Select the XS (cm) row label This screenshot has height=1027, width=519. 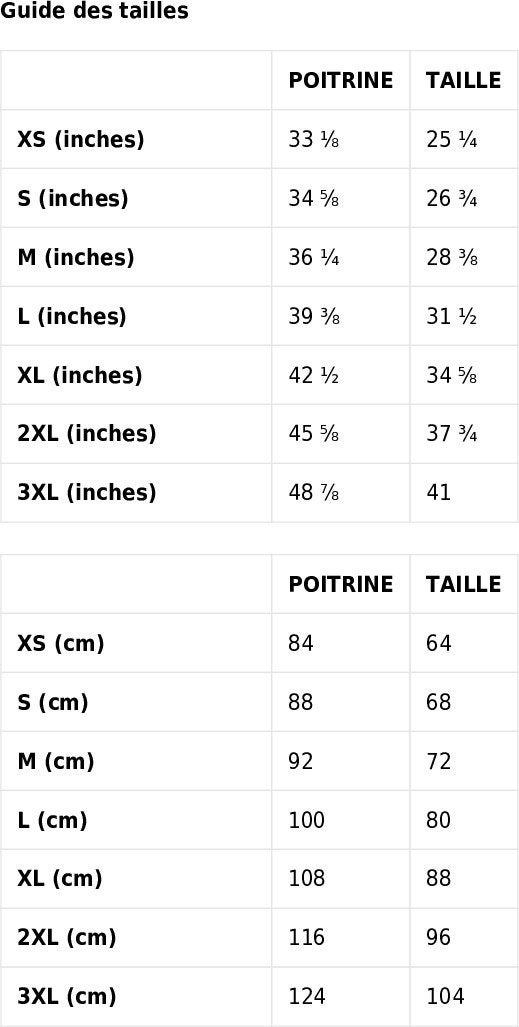(61, 644)
